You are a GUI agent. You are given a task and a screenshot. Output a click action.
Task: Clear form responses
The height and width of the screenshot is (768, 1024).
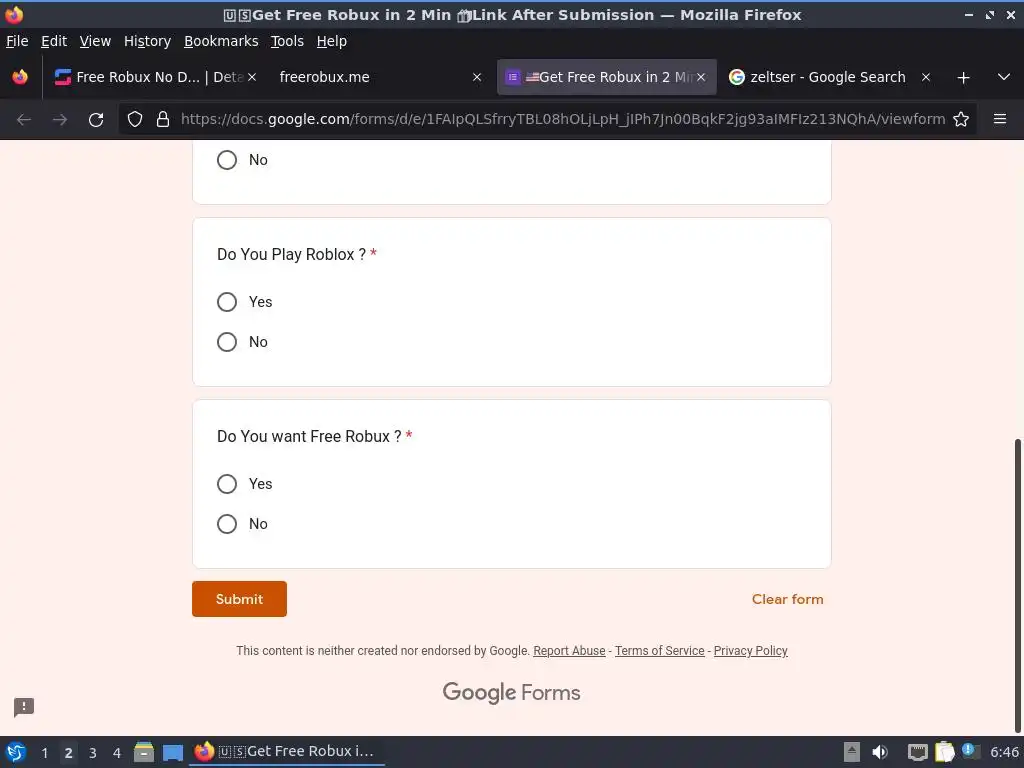point(787,599)
